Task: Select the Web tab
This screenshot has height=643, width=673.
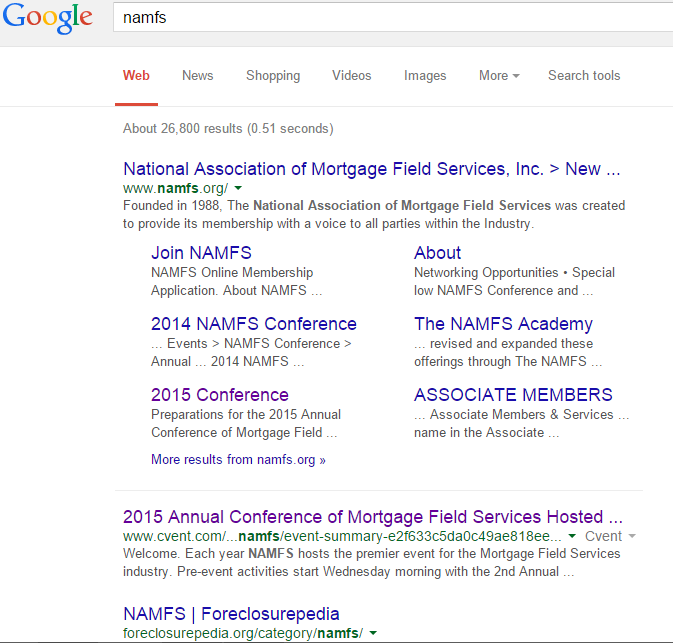Action: tap(136, 76)
